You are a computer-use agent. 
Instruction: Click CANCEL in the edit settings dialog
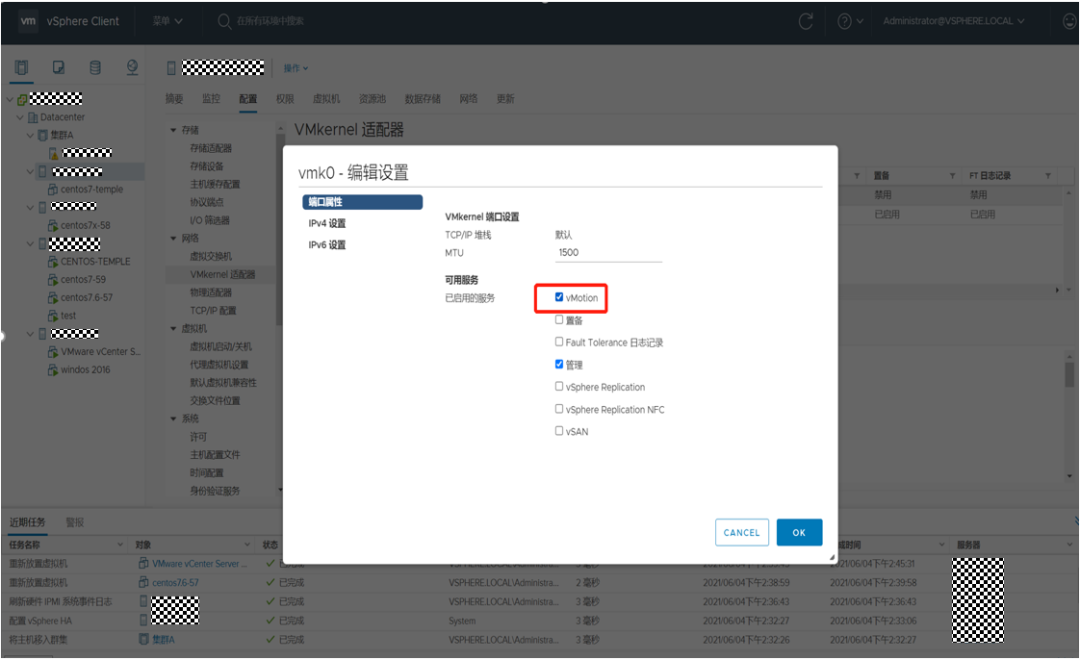pos(742,533)
